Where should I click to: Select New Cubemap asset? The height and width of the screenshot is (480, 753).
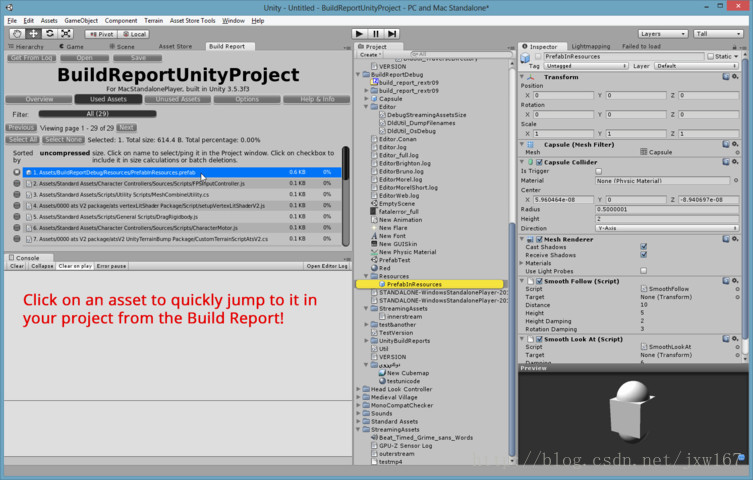coord(408,373)
